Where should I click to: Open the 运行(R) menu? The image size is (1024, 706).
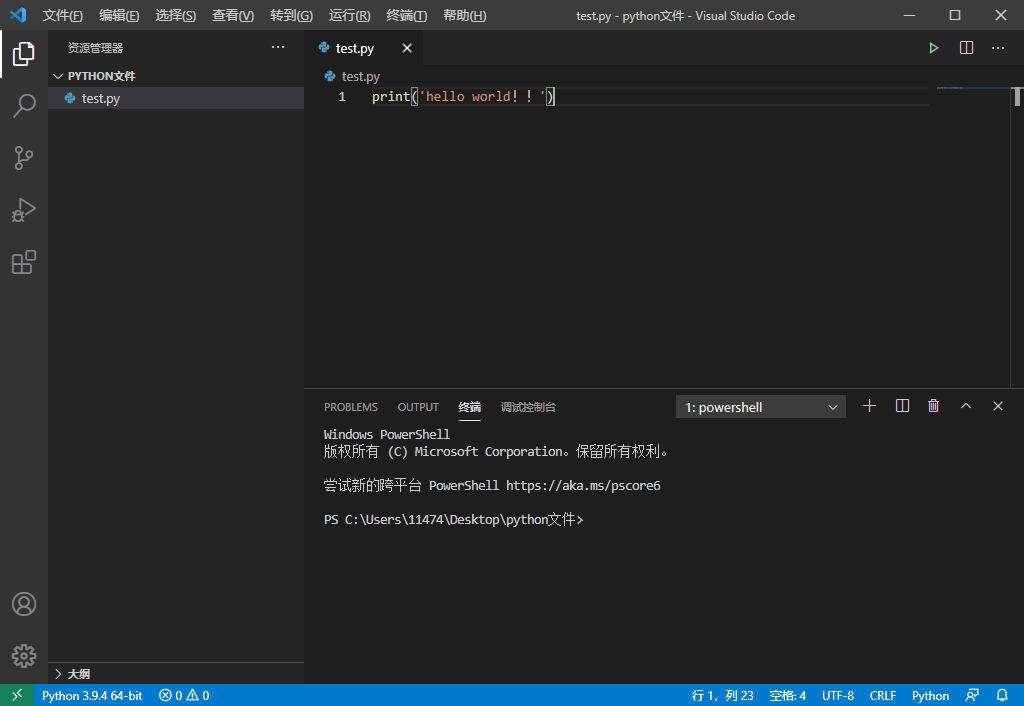tap(349, 16)
